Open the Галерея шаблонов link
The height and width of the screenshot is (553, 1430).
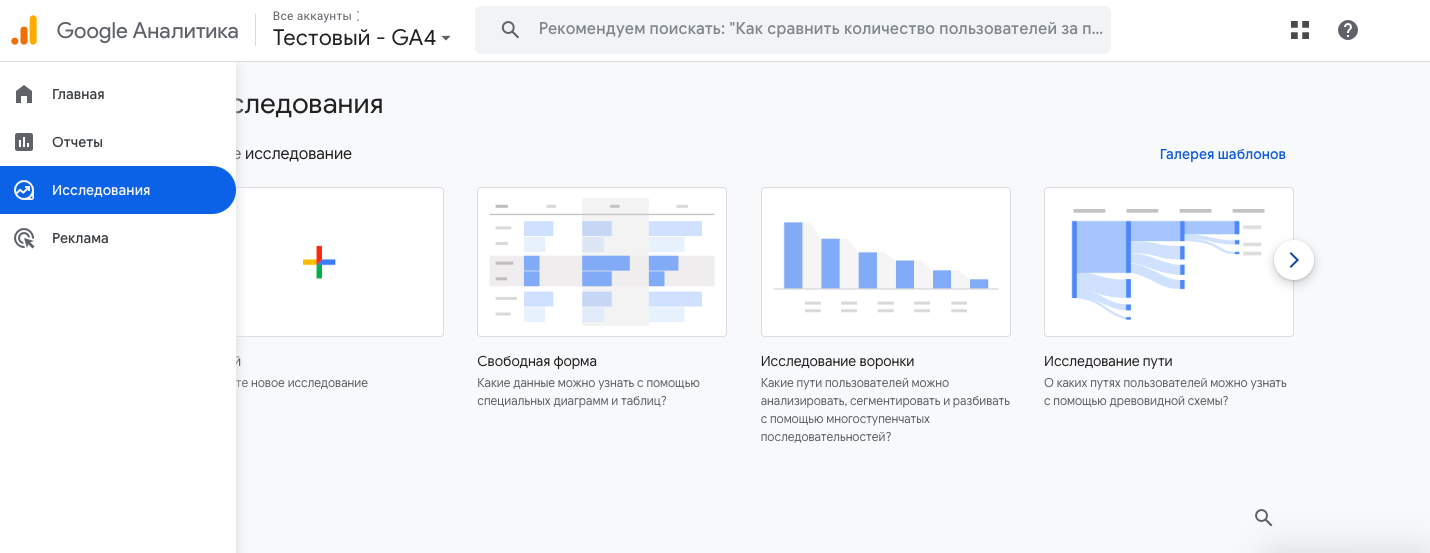coord(1222,154)
